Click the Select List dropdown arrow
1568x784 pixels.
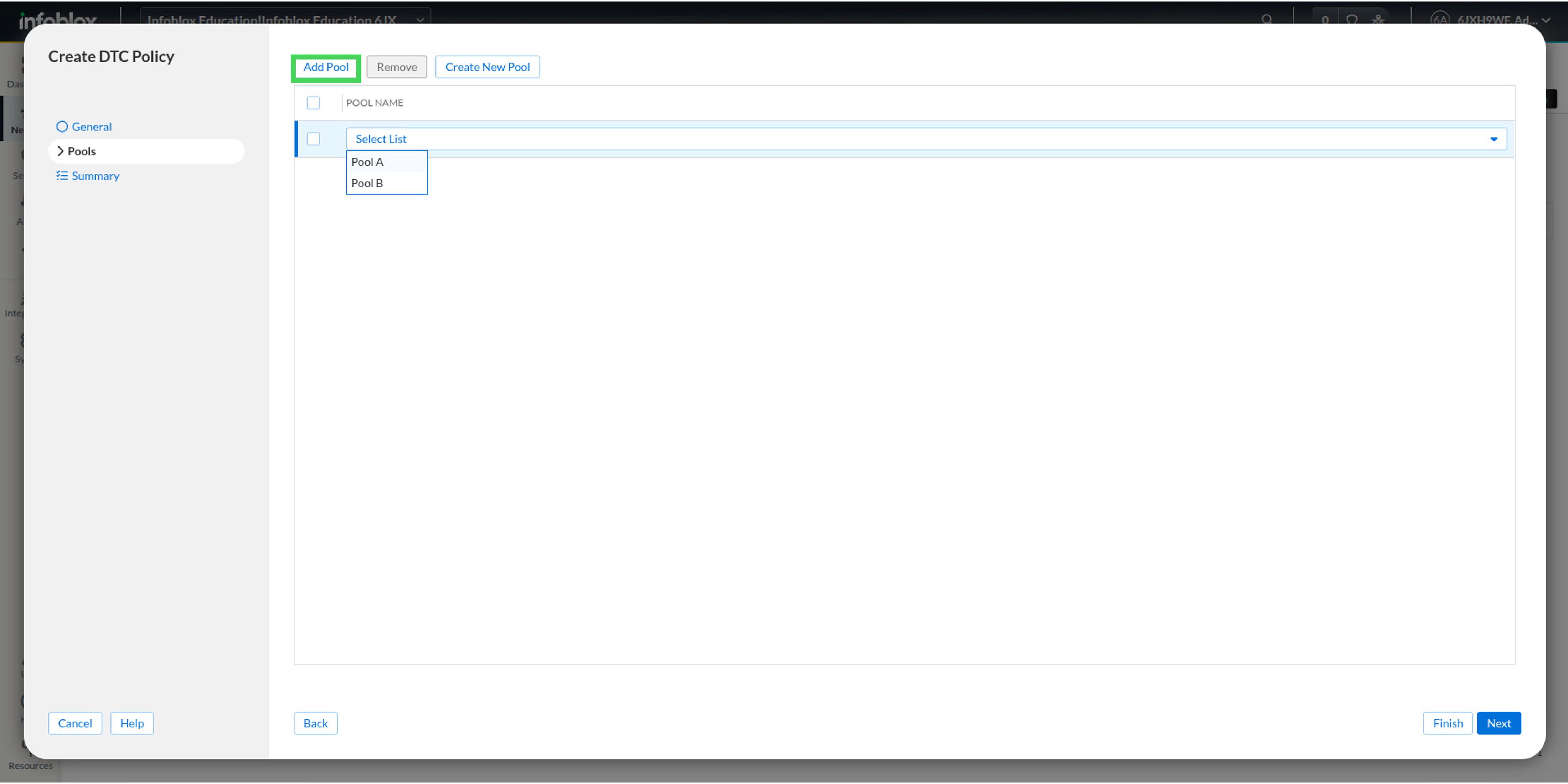[1493, 139]
